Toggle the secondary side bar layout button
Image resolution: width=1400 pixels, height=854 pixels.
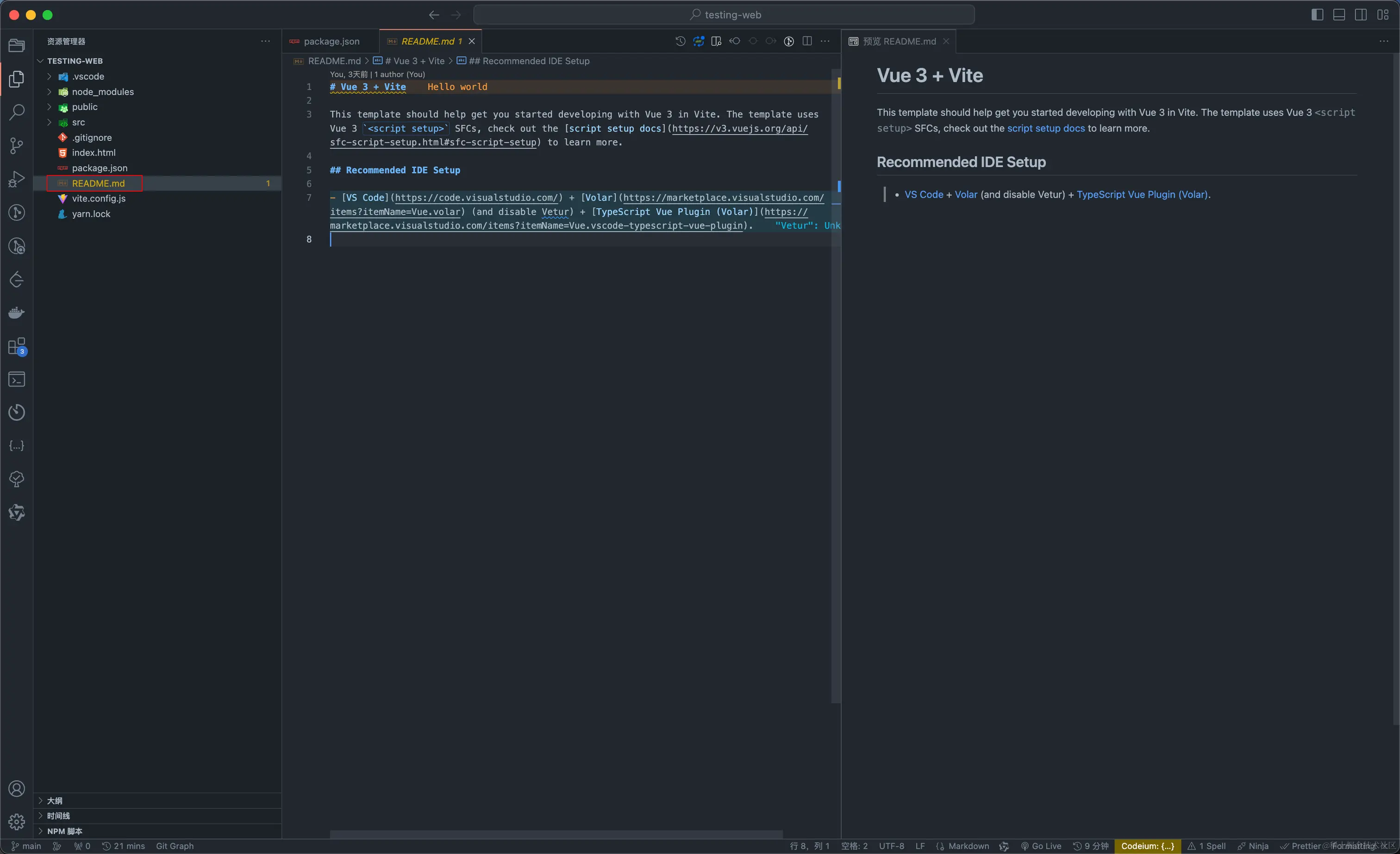[1361, 15]
